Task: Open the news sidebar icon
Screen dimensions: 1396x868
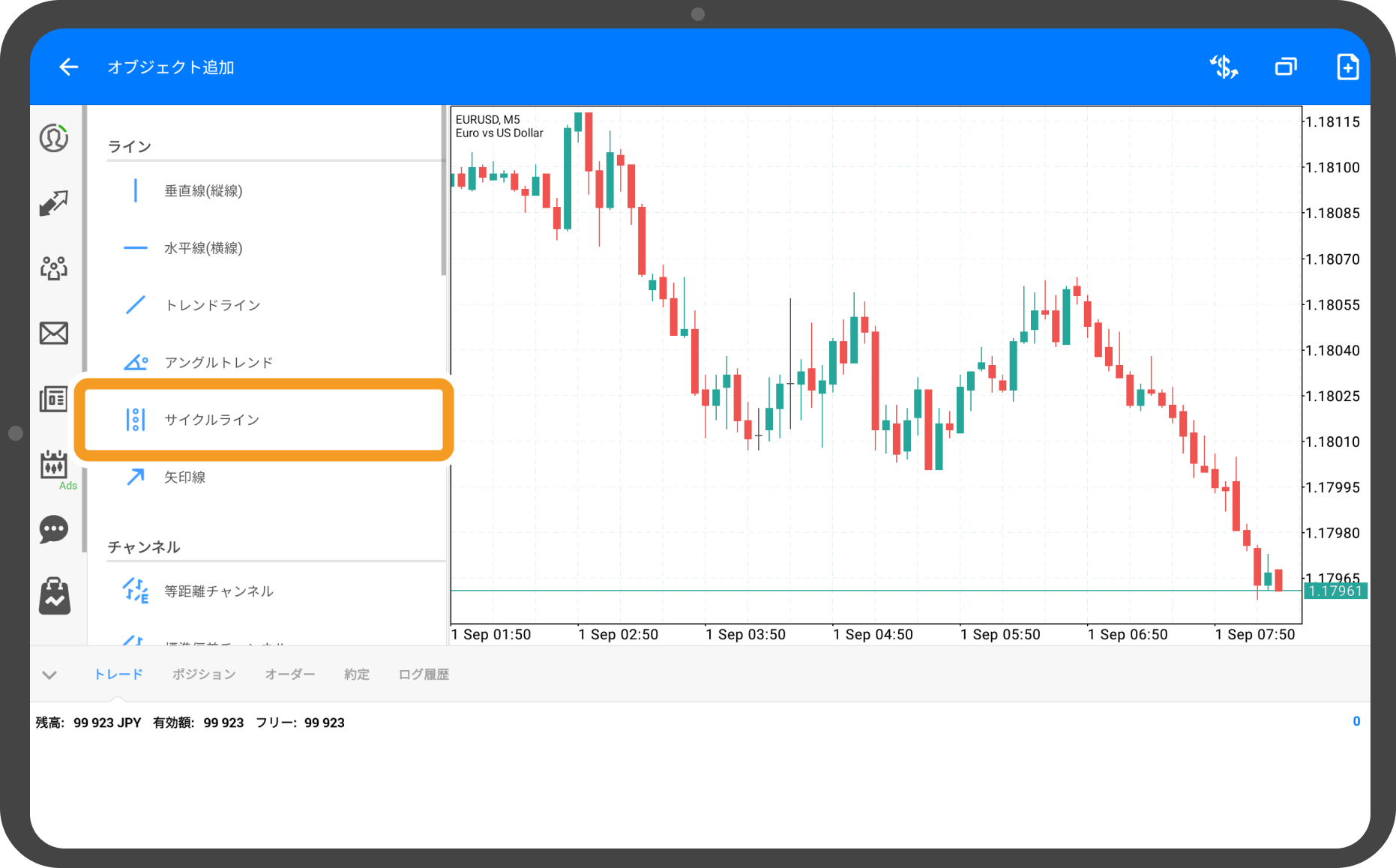Action: pyautogui.click(x=54, y=399)
